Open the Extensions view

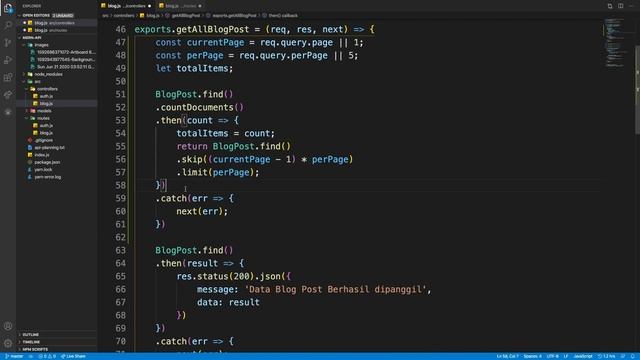[8, 77]
